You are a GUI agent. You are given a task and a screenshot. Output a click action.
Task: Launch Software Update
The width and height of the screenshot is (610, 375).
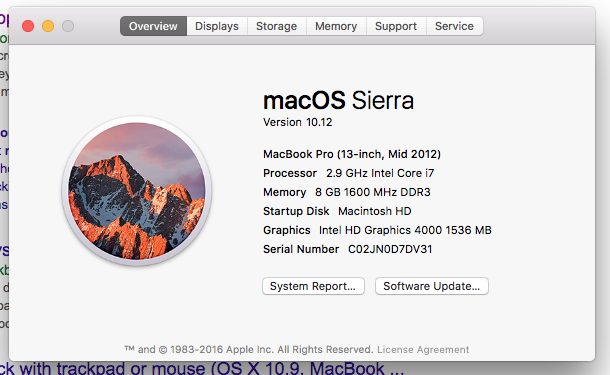point(432,286)
